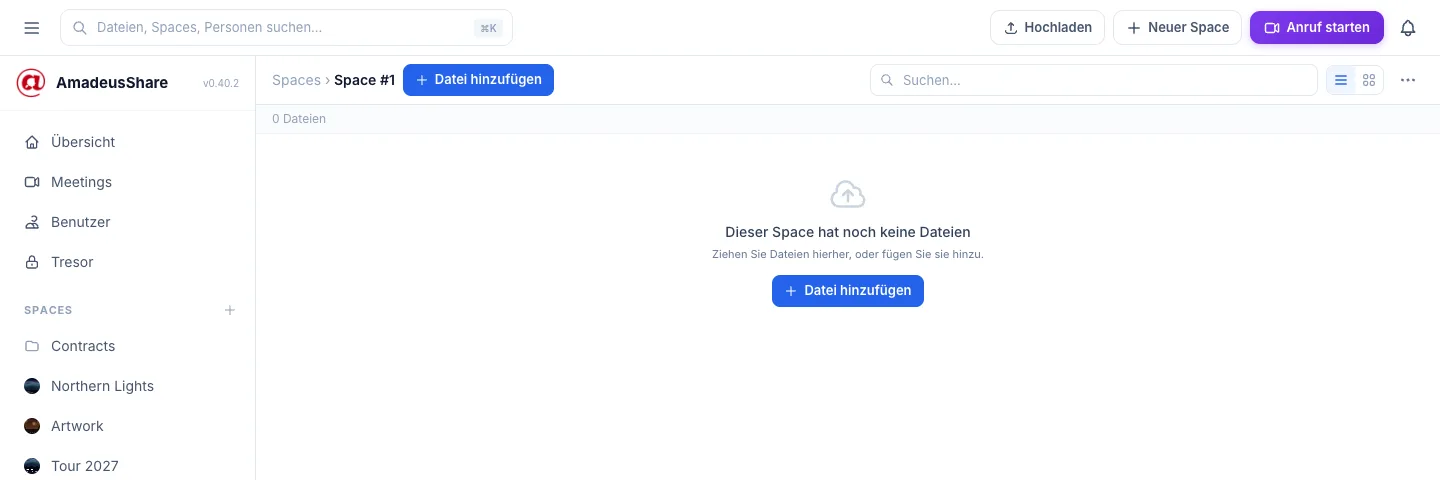Click the Tour 2027 avatar thumbnail
Image resolution: width=1440 pixels, height=480 pixels.
(32, 466)
